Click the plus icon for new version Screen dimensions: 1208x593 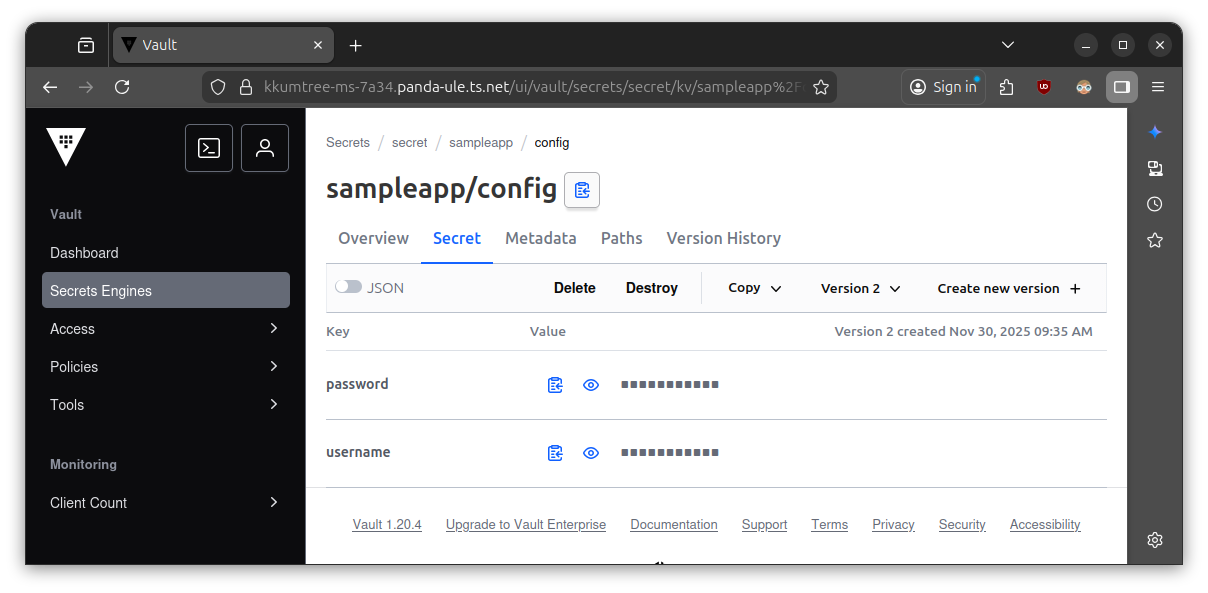pos(1076,289)
